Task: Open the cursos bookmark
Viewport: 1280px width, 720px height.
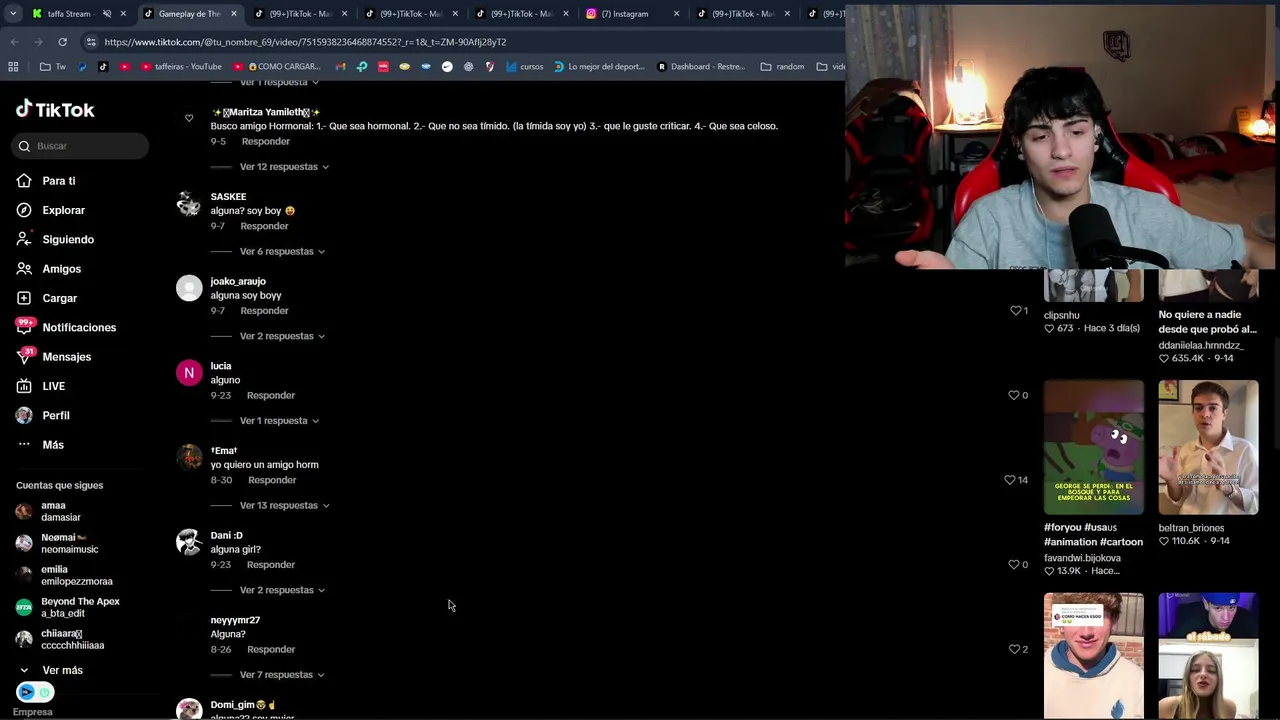Action: [x=524, y=67]
